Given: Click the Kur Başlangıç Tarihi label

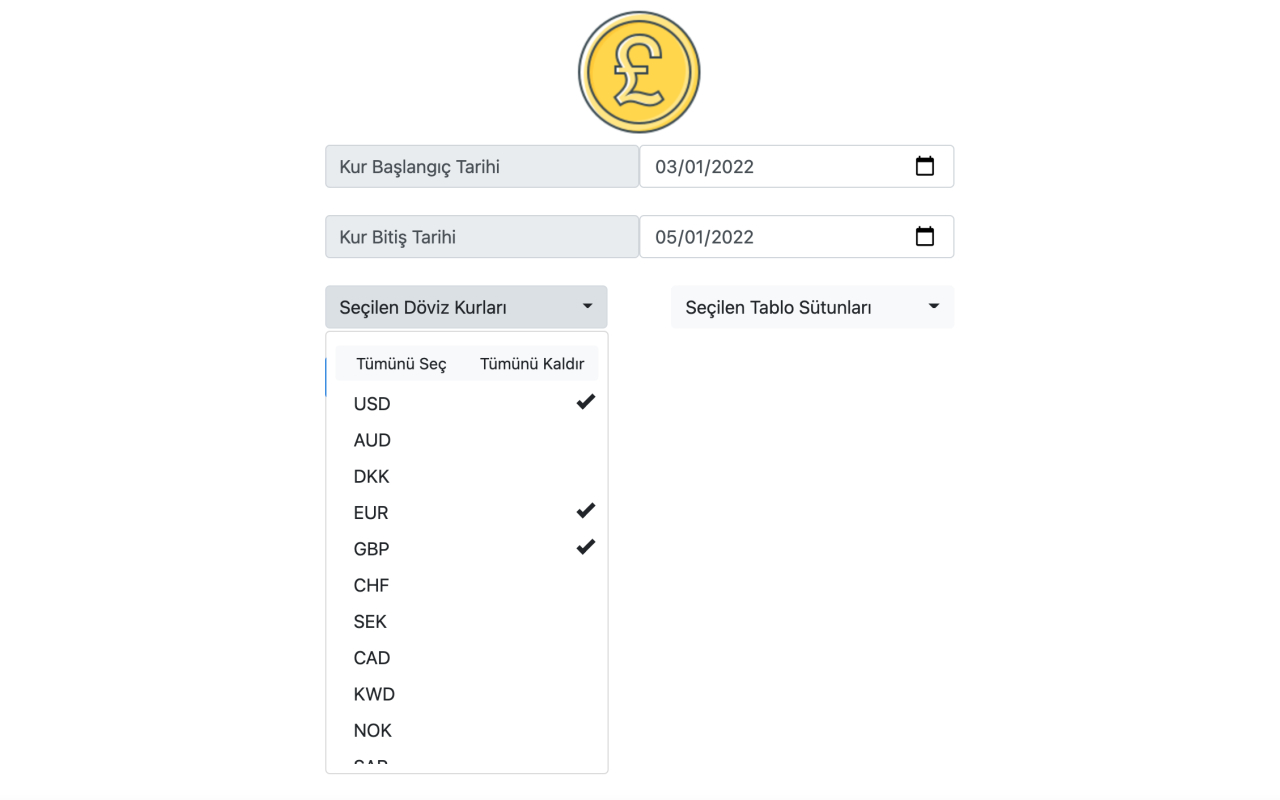Looking at the screenshot, I should [482, 166].
